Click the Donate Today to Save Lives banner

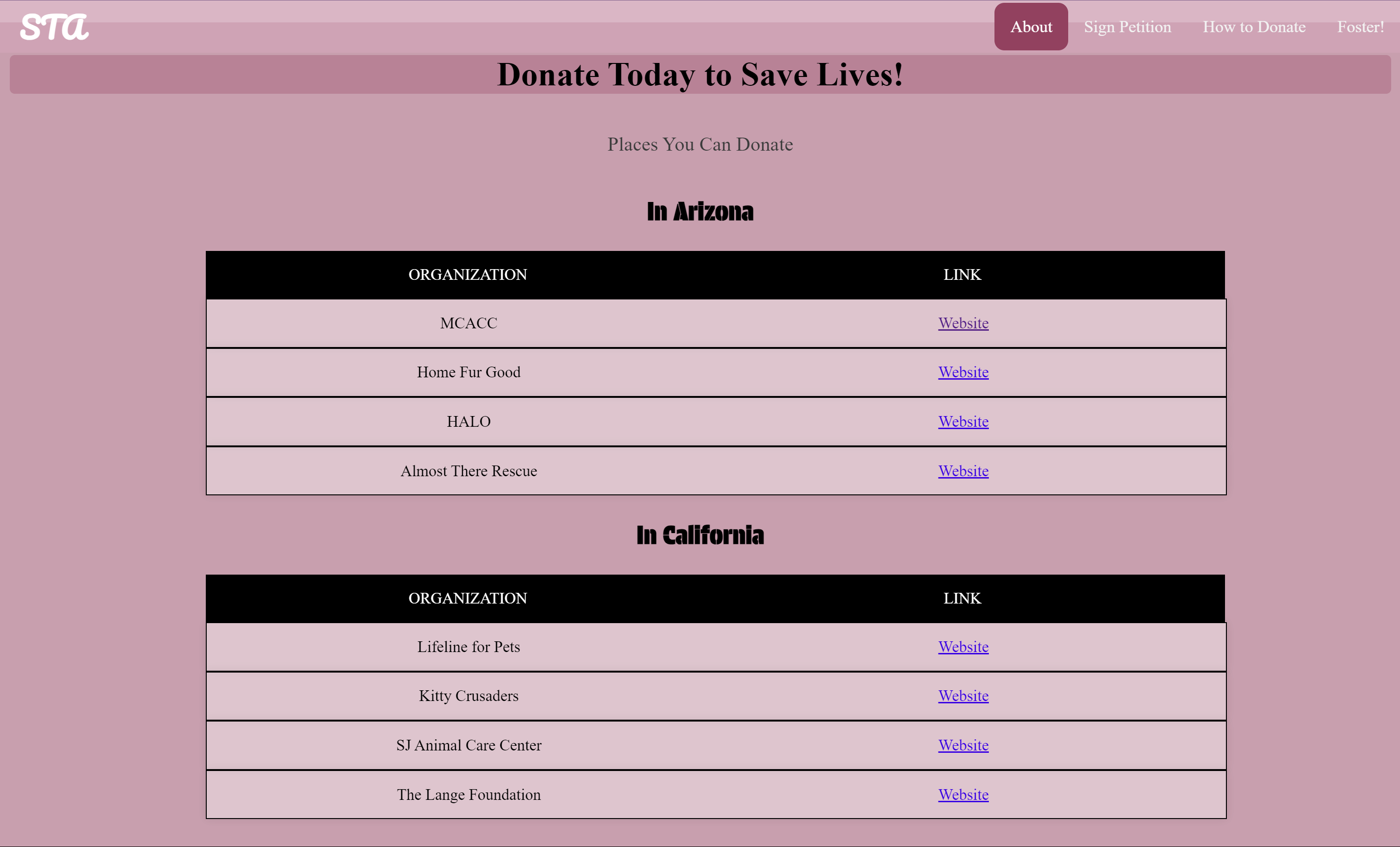(x=700, y=74)
